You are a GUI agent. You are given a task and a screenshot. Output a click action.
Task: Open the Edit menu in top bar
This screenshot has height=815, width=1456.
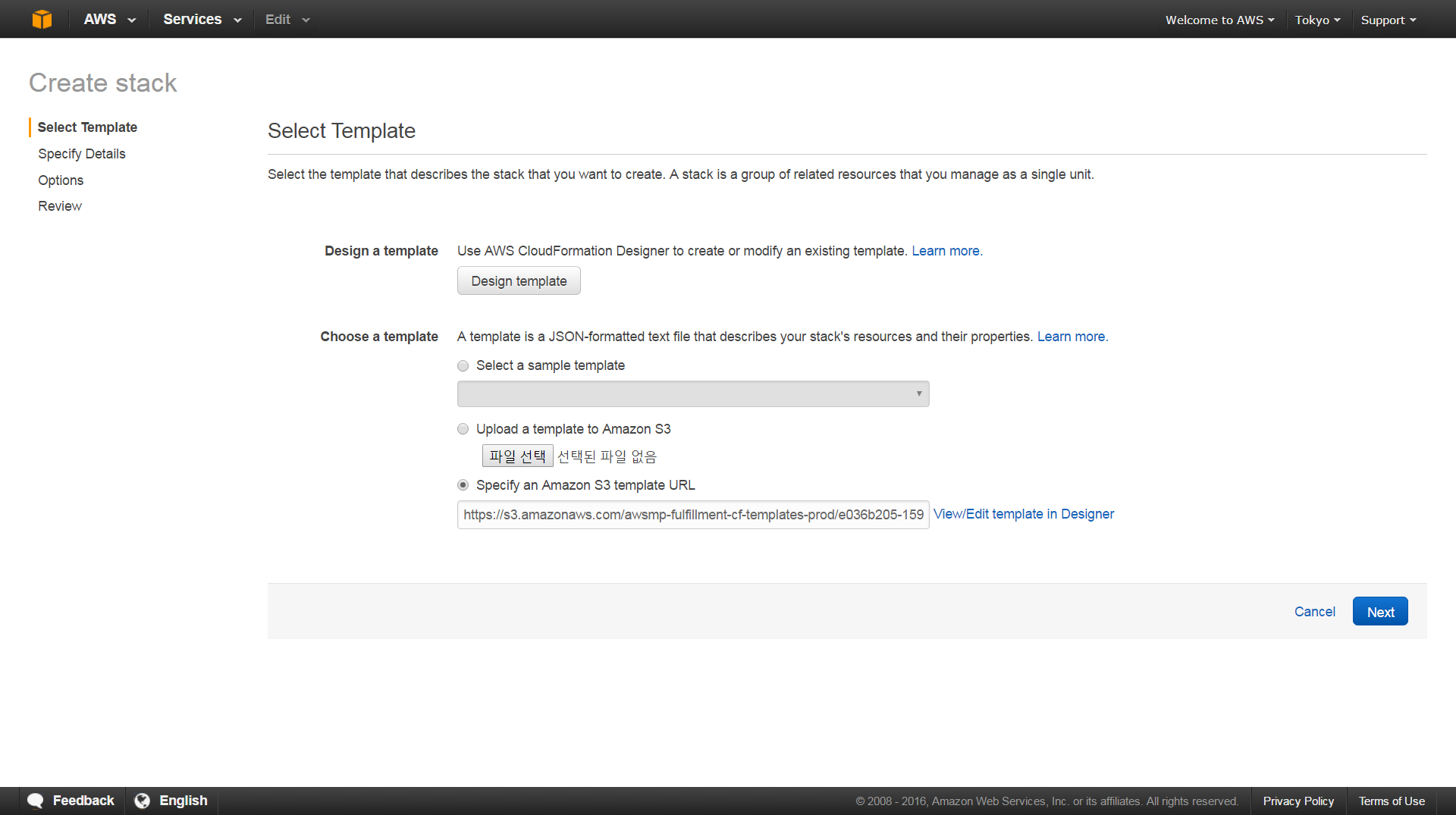[287, 19]
